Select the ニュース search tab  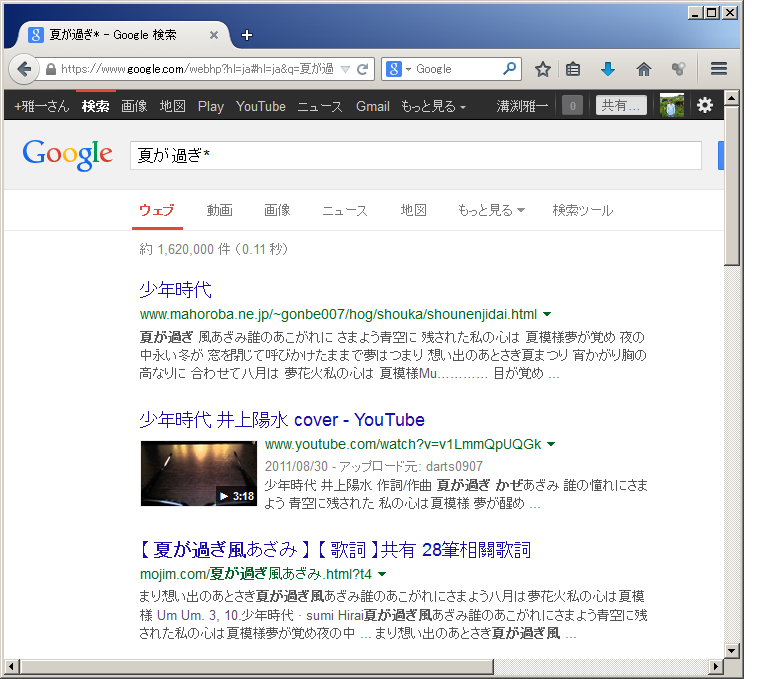[345, 210]
